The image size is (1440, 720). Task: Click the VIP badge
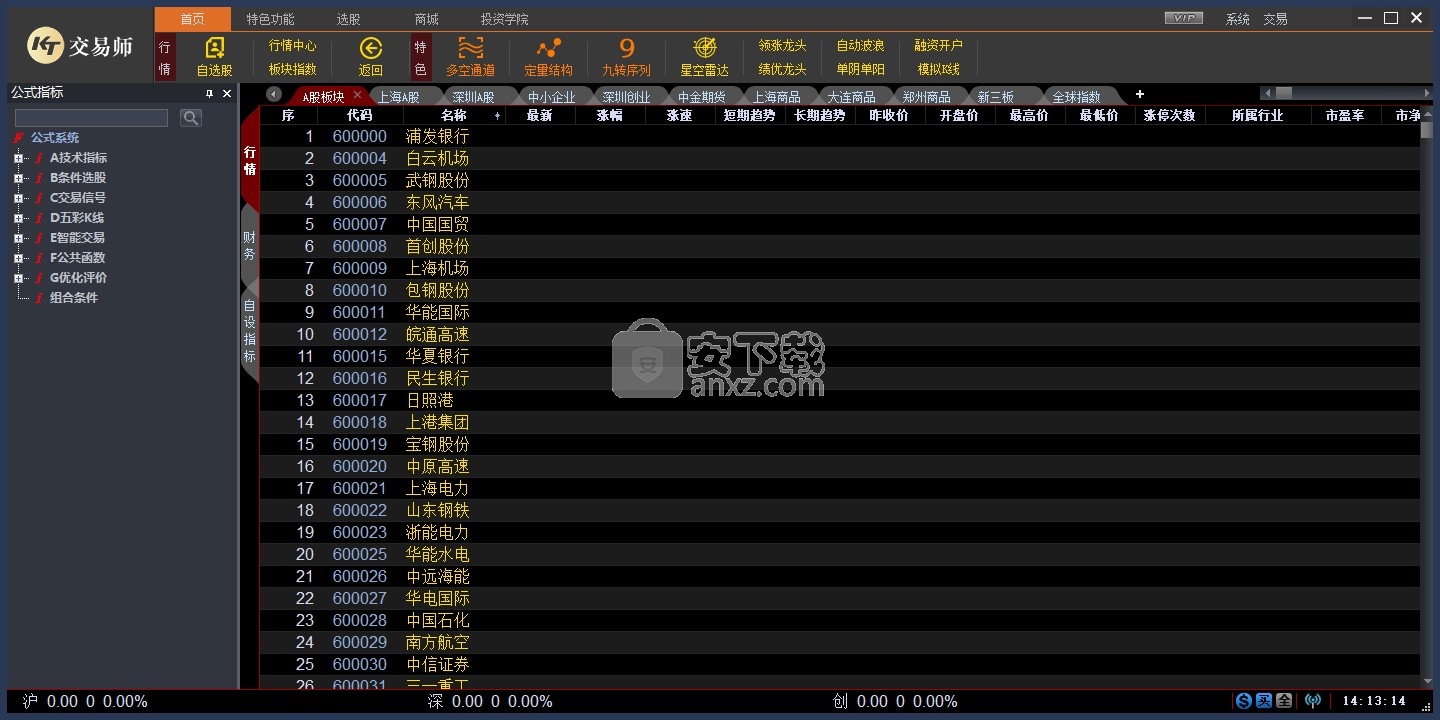[x=1184, y=18]
